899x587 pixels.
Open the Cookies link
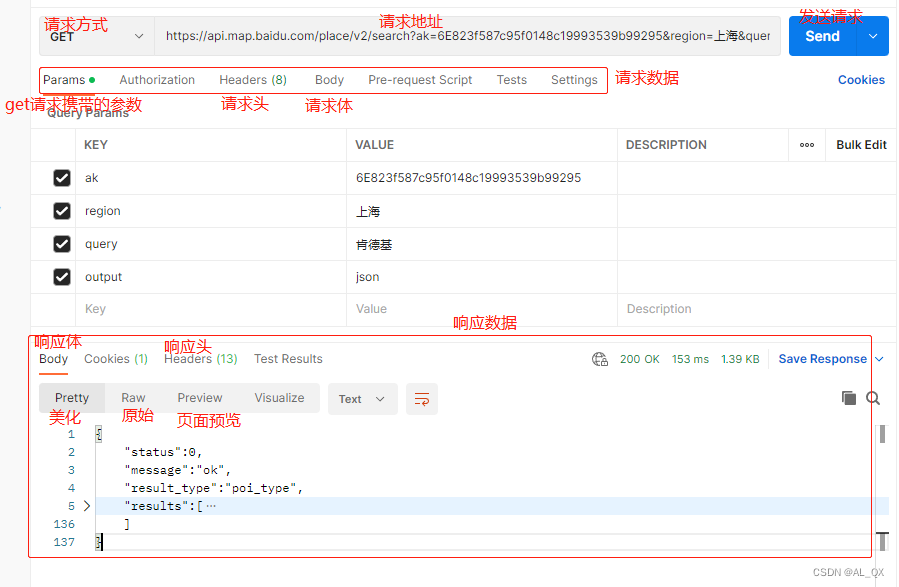861,80
